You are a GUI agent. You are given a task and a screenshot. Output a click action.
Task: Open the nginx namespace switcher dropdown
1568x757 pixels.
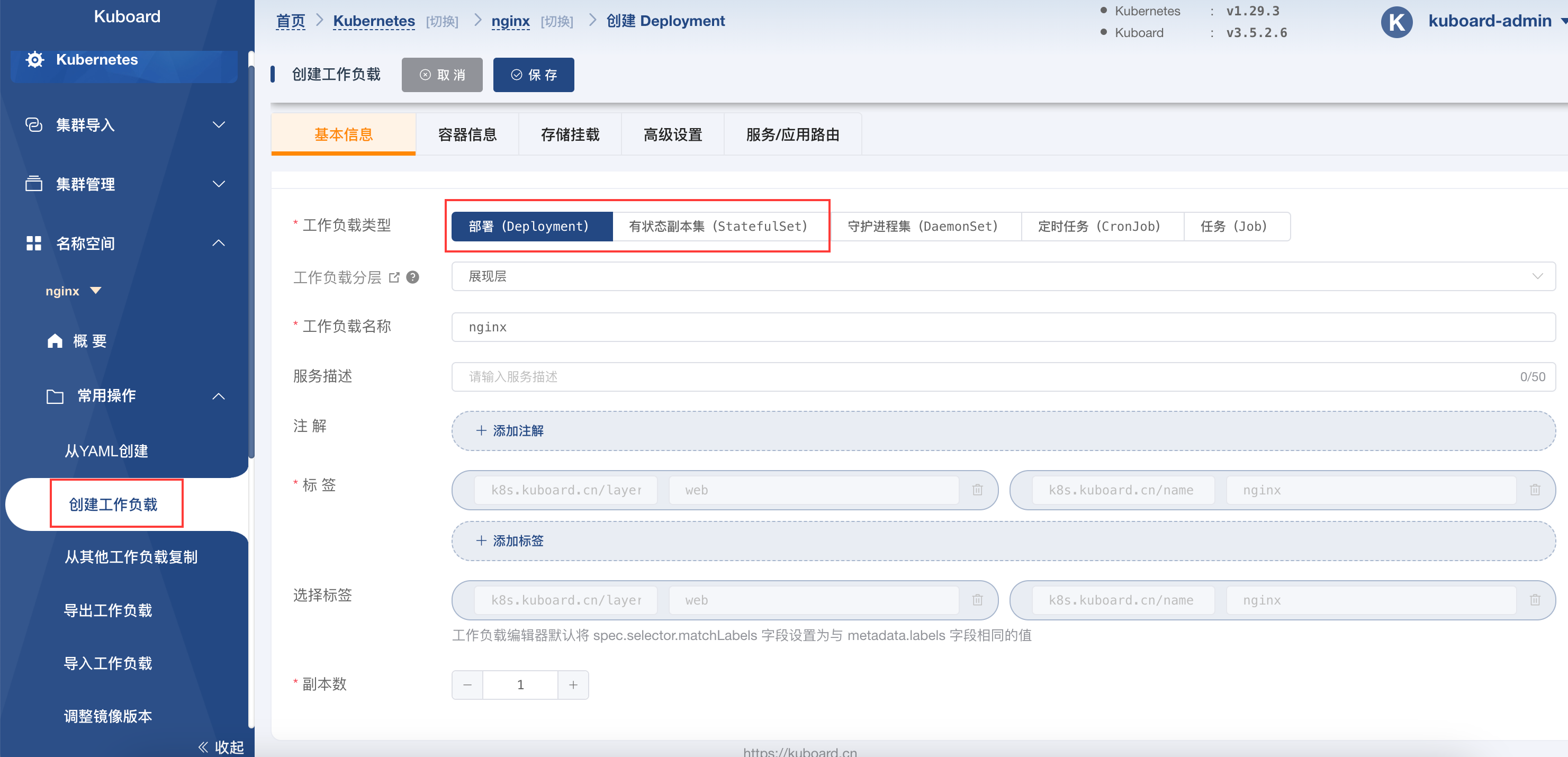point(73,291)
